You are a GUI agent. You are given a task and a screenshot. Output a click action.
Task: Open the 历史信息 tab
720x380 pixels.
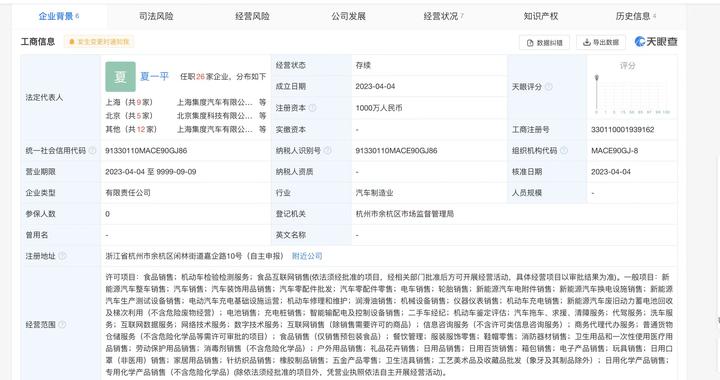636,16
